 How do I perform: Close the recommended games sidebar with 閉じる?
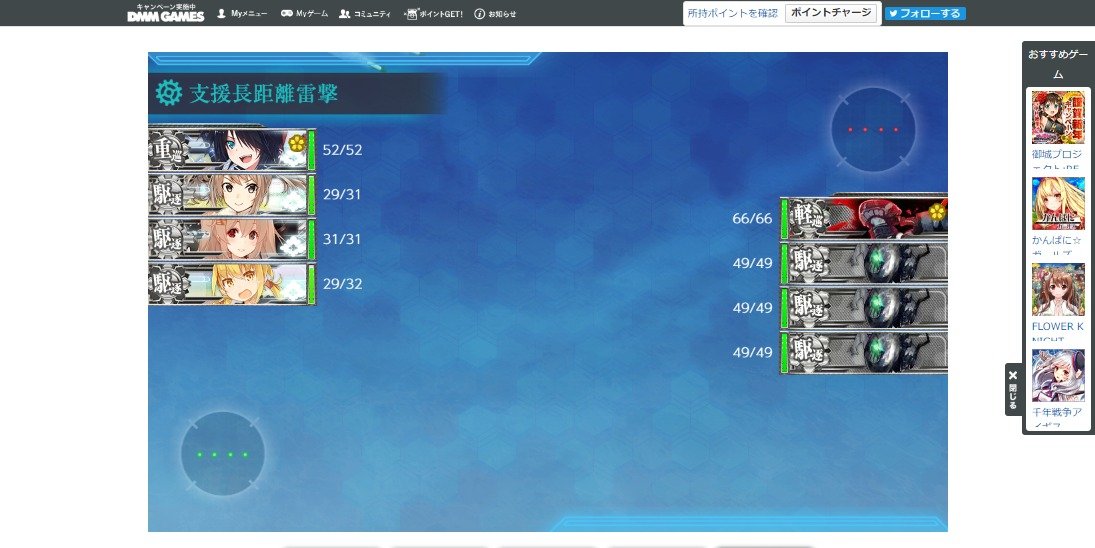pyautogui.click(x=1013, y=390)
